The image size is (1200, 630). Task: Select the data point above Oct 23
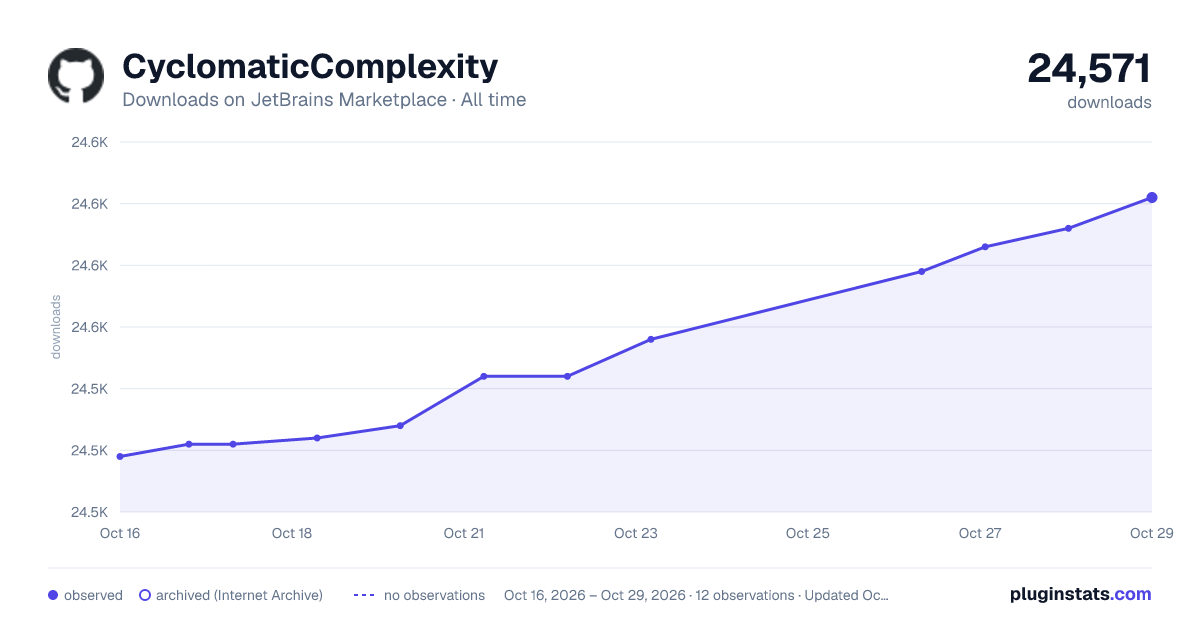(x=651, y=339)
